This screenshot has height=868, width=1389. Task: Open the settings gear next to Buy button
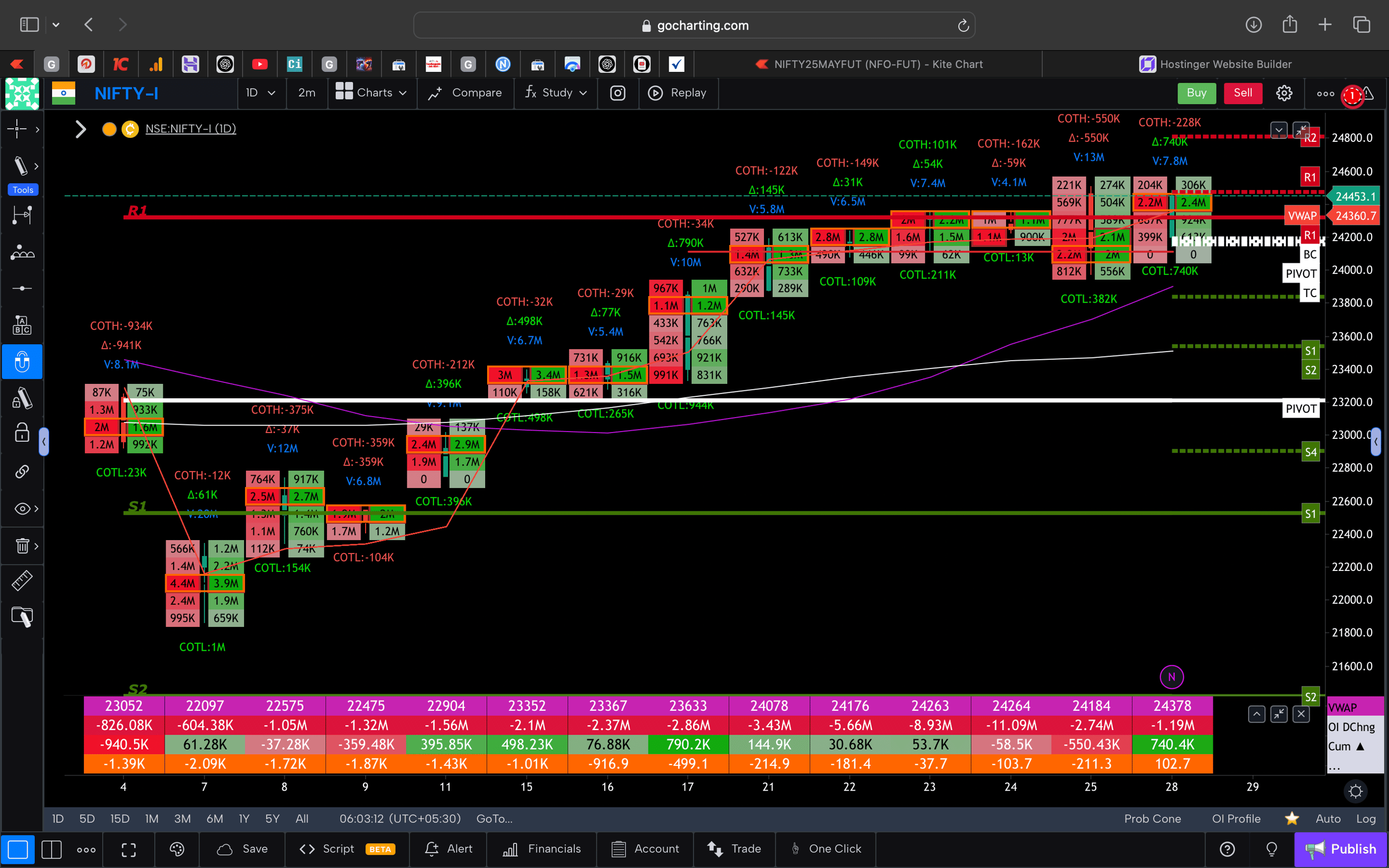pos(1284,92)
